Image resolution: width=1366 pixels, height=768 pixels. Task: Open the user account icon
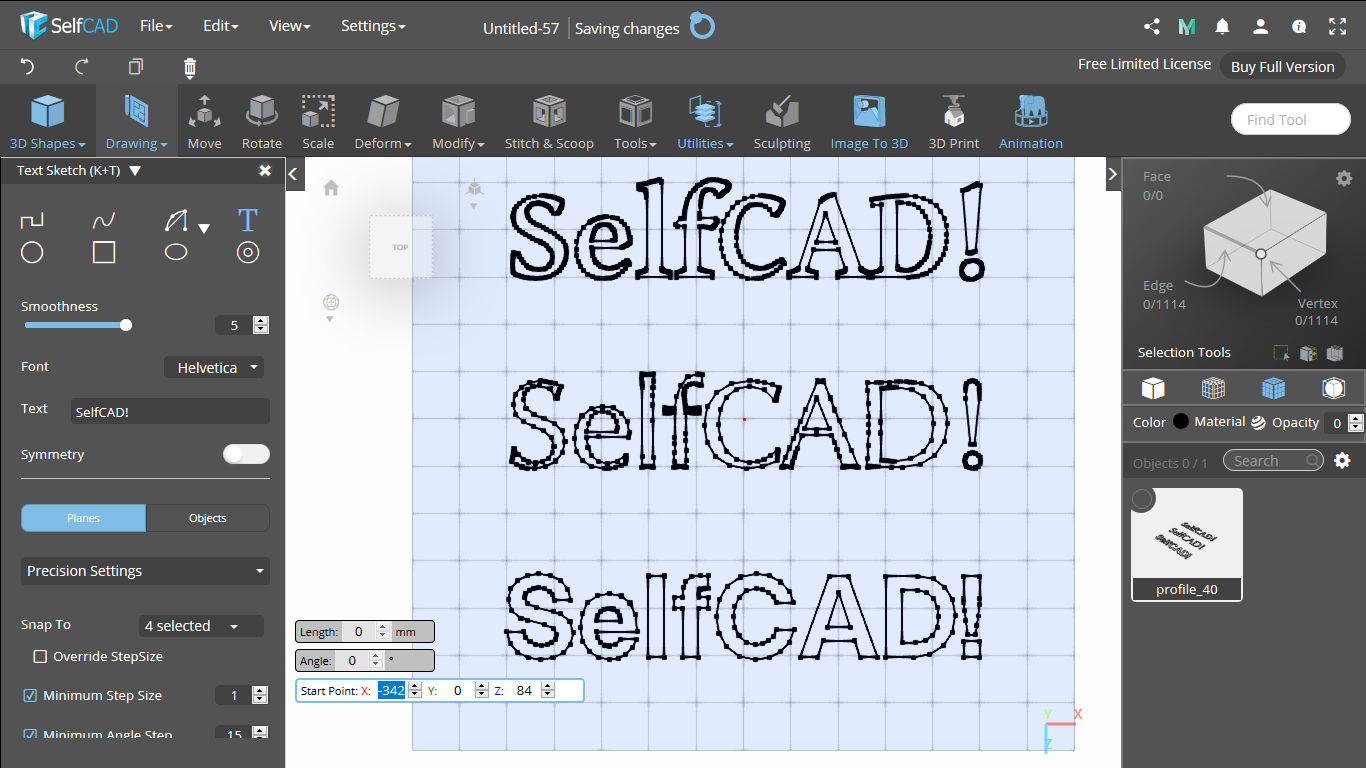(x=1261, y=27)
